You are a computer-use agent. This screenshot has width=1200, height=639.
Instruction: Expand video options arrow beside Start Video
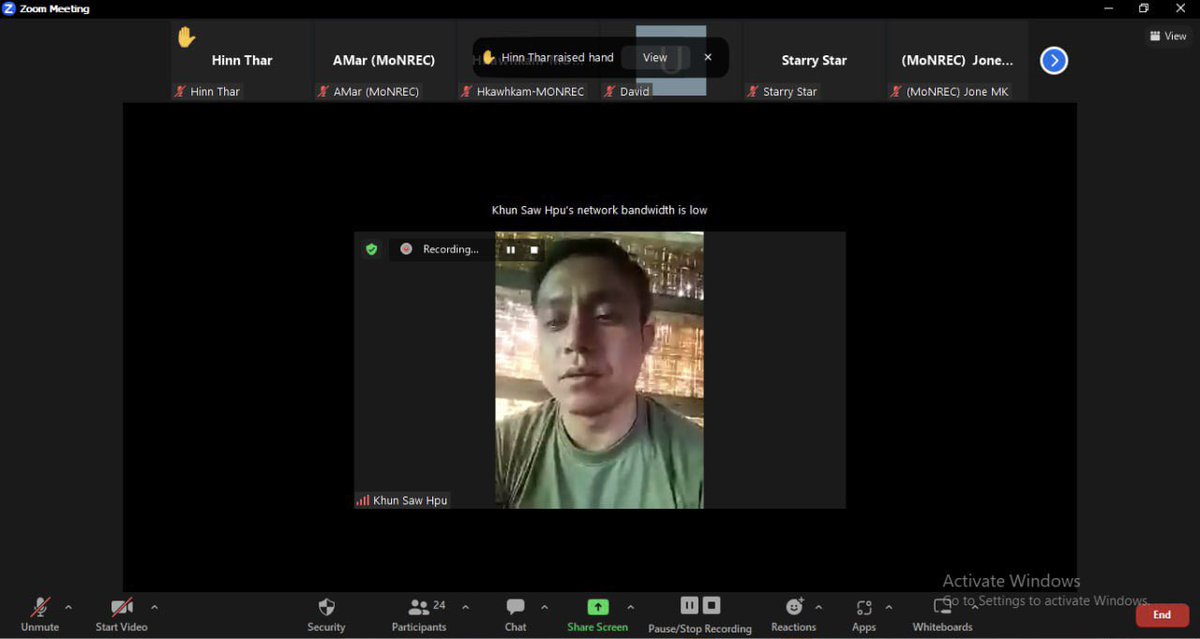pyautogui.click(x=154, y=607)
